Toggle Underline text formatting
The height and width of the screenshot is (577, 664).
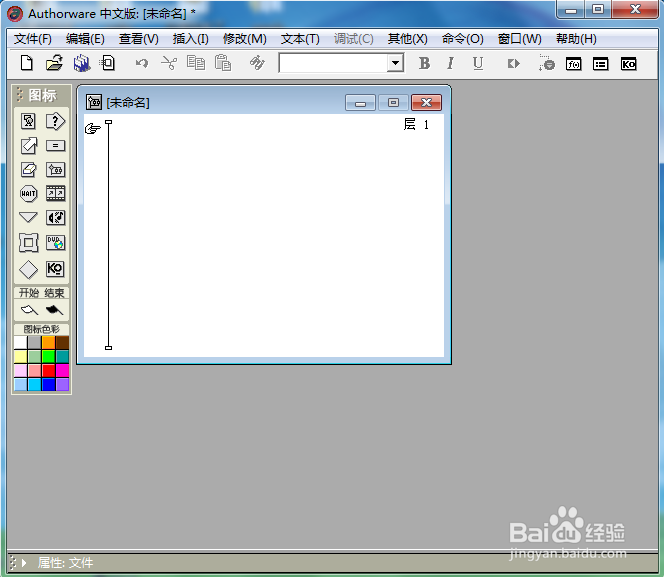[x=478, y=63]
